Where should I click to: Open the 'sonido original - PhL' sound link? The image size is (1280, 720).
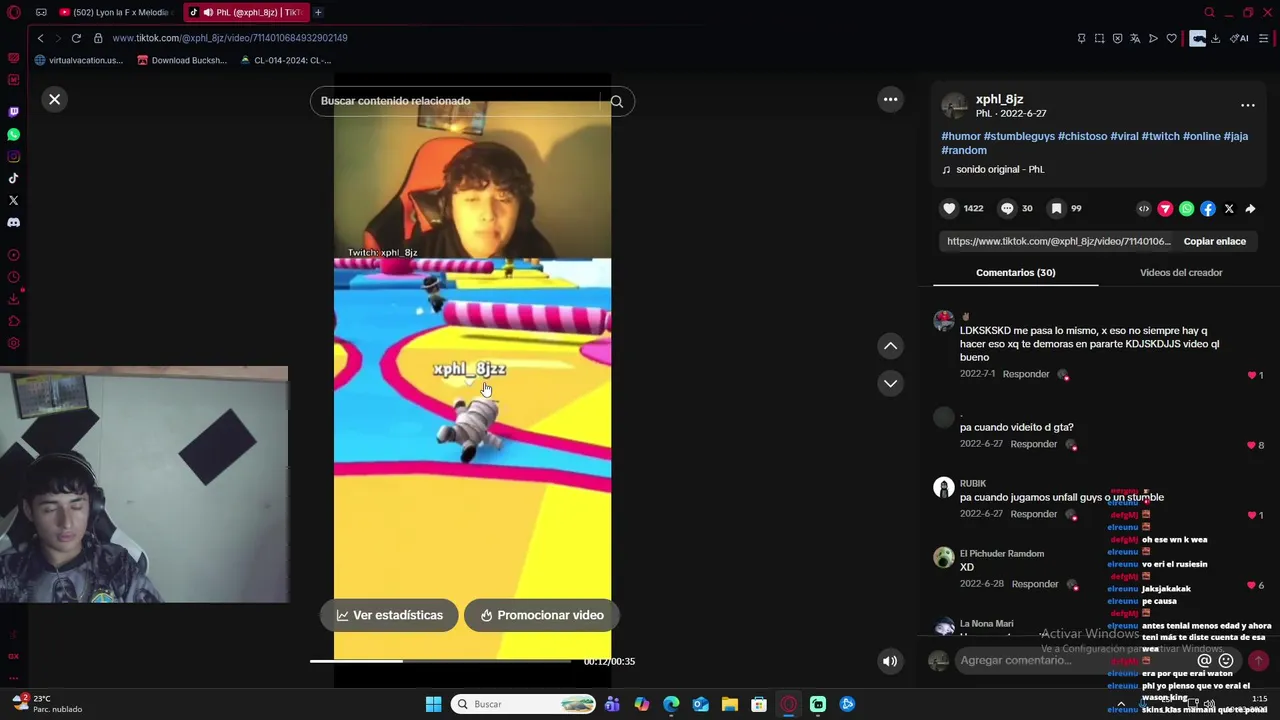coord(1000,170)
